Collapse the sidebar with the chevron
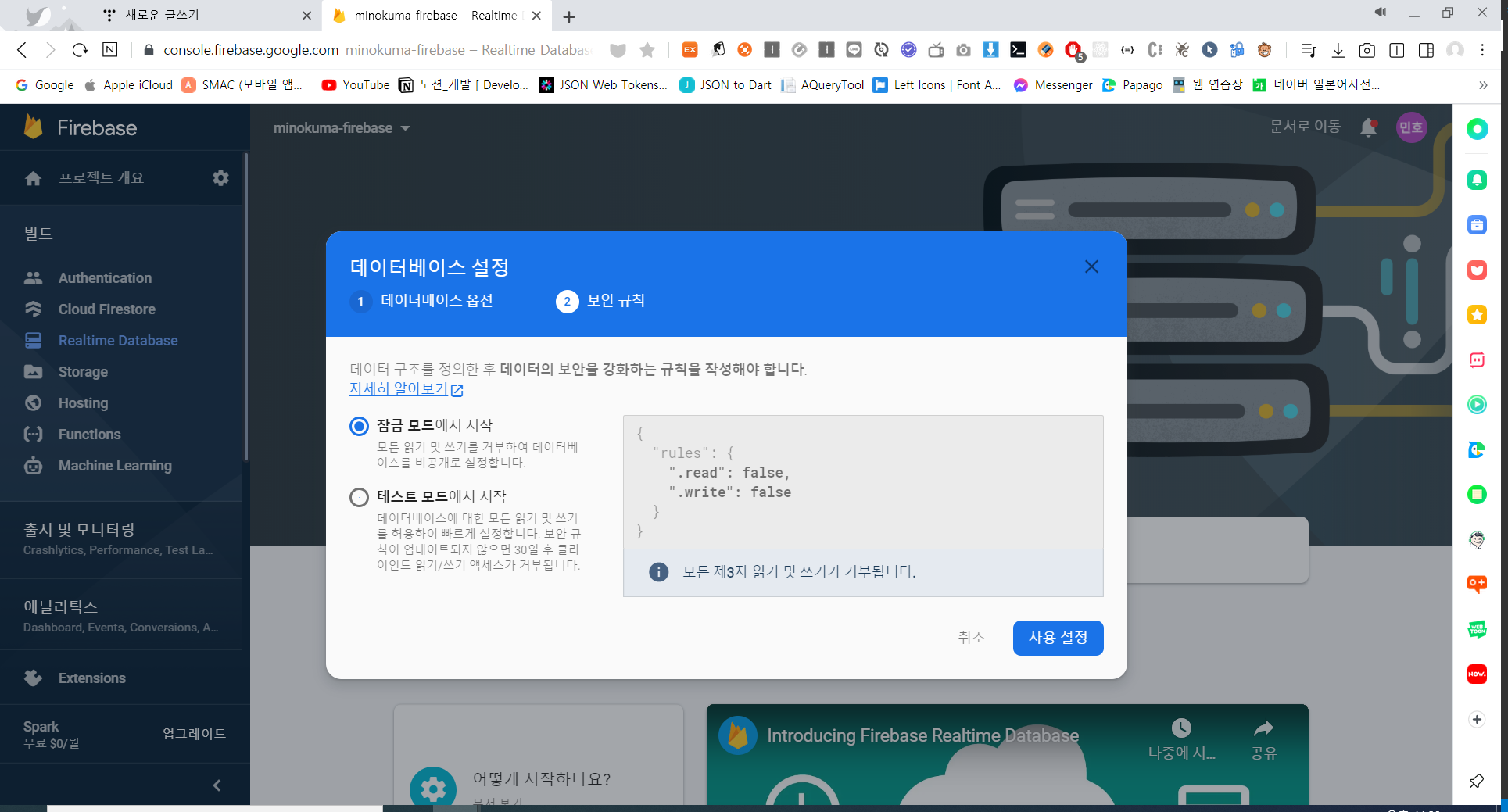 coord(217,785)
